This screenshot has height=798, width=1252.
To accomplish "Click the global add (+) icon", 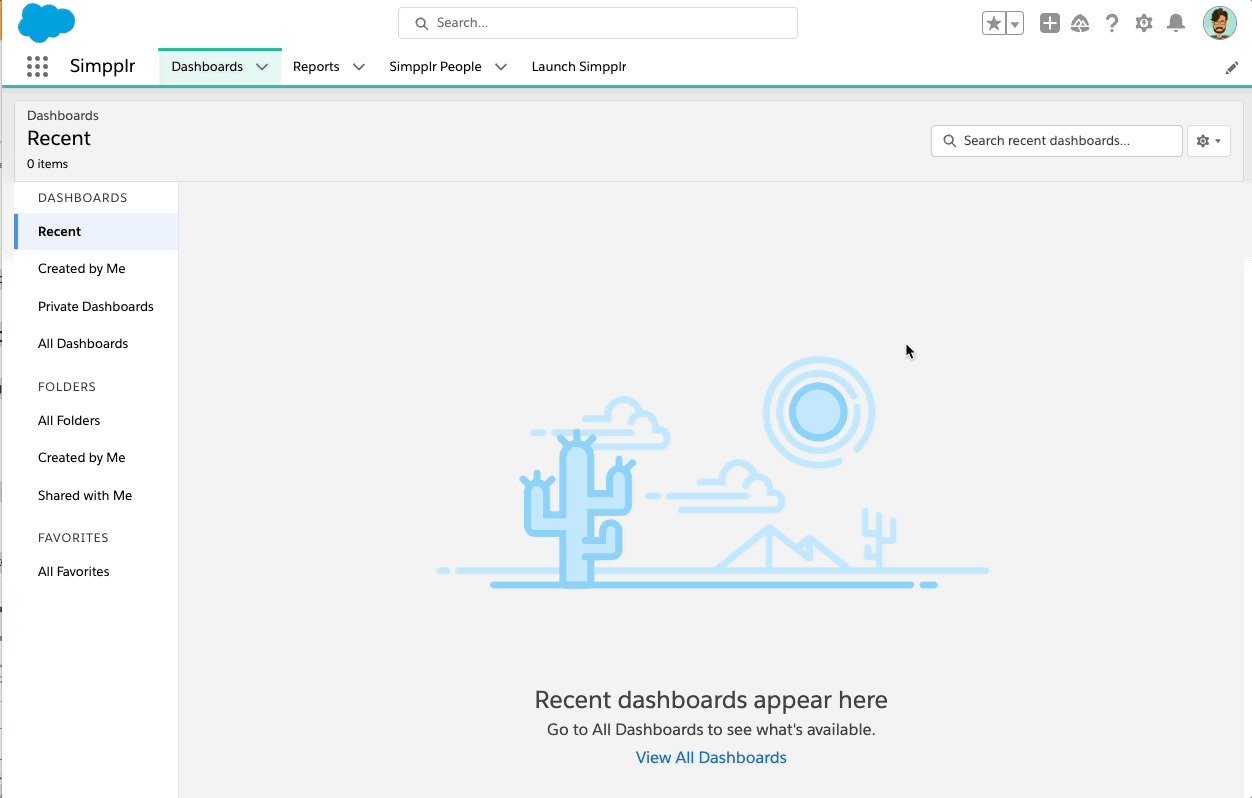I will (x=1049, y=22).
